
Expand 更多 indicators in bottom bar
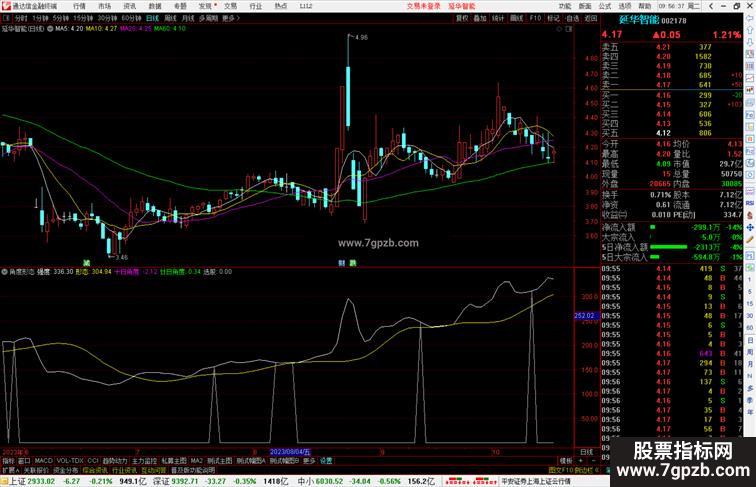(309, 461)
